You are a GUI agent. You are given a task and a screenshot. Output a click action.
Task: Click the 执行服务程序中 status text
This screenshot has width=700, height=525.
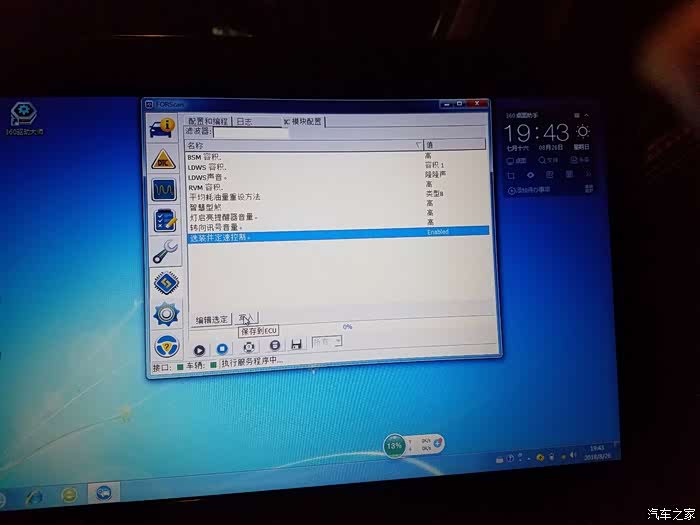[x=252, y=362]
